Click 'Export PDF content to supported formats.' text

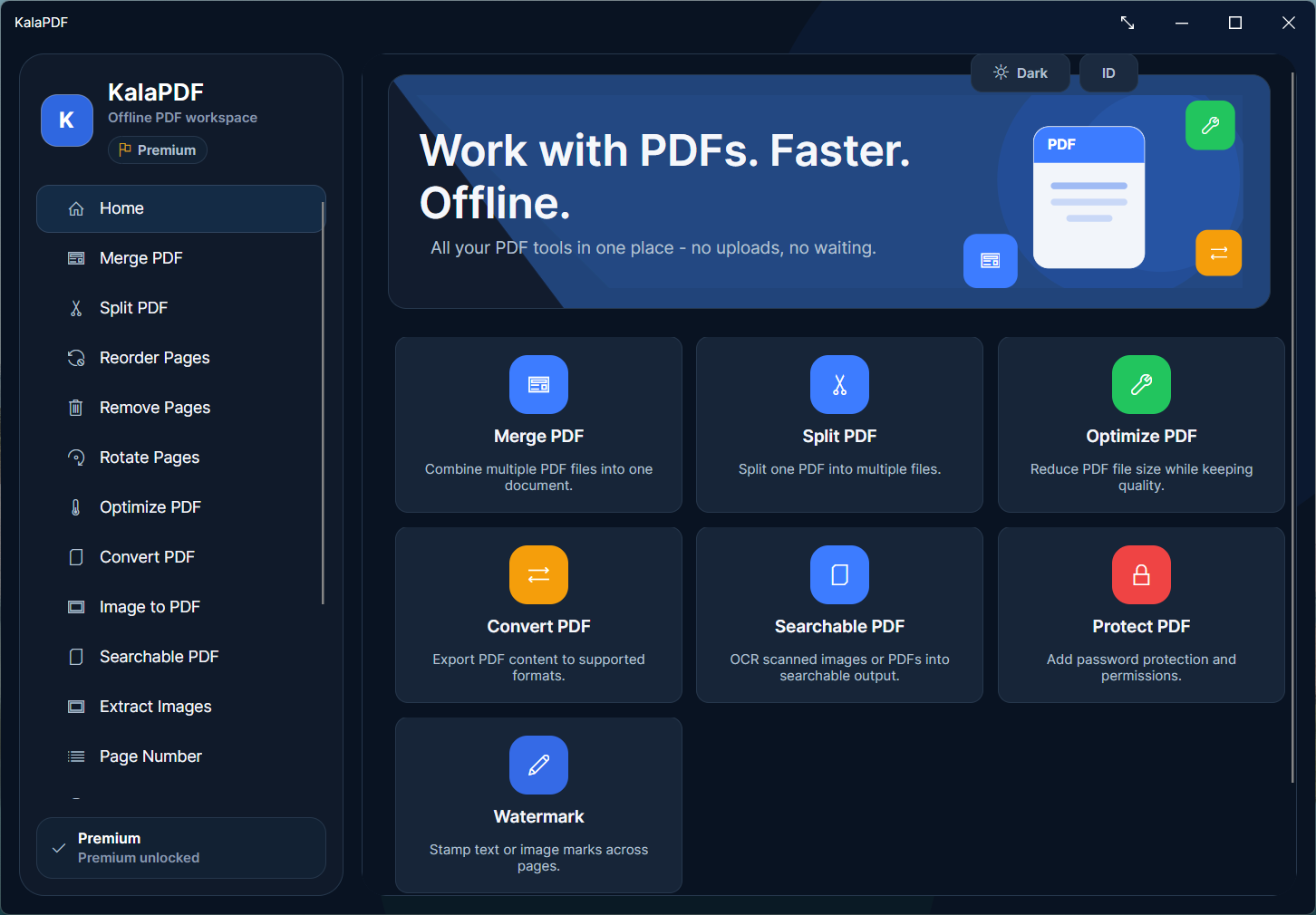[538, 668]
